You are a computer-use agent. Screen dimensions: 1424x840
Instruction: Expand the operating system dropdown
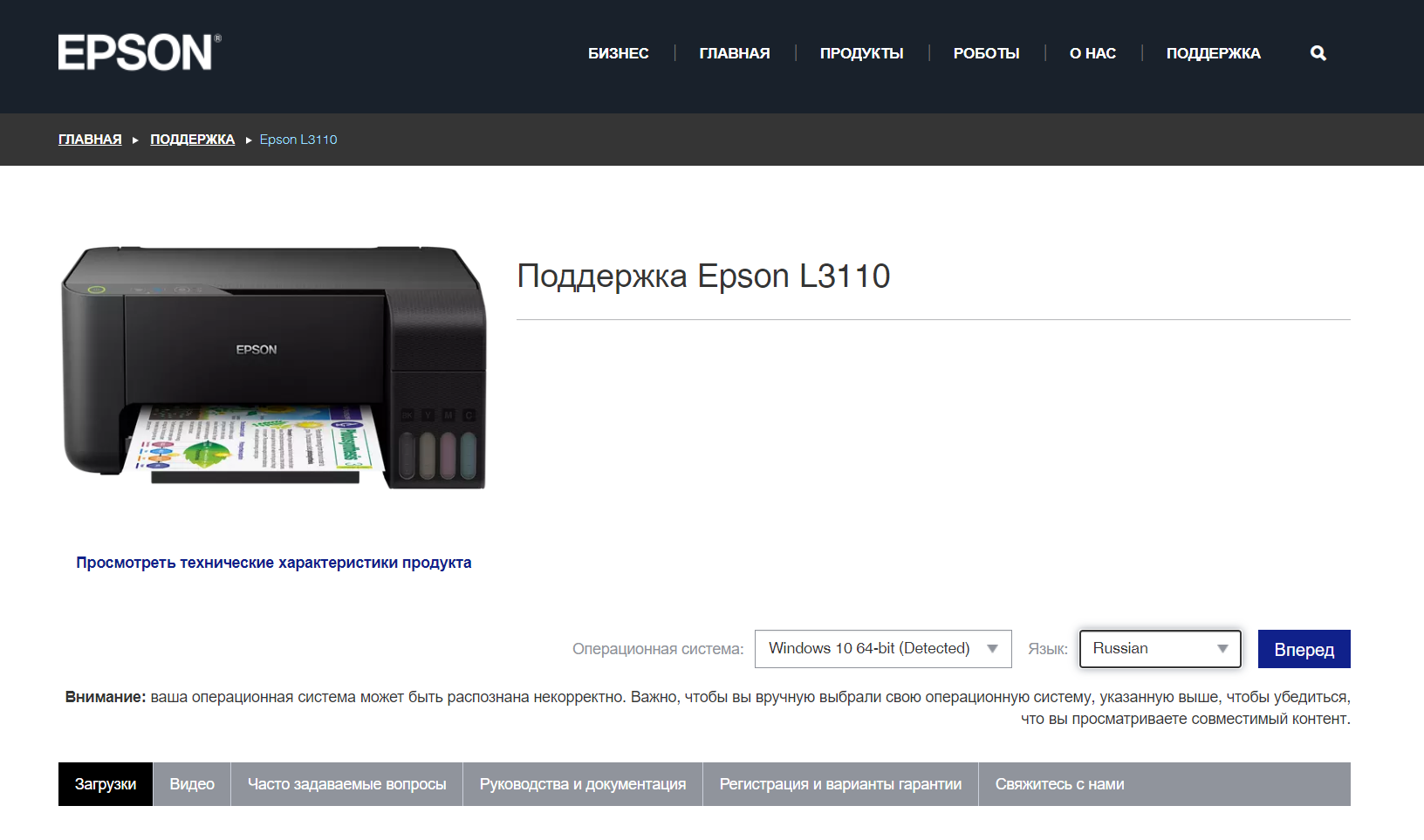click(883, 649)
